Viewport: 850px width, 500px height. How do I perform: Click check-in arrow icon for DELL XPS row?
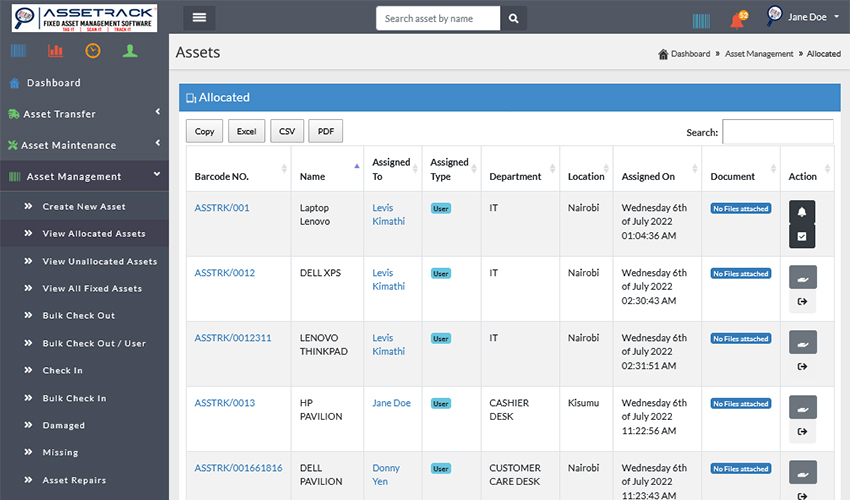[802, 302]
